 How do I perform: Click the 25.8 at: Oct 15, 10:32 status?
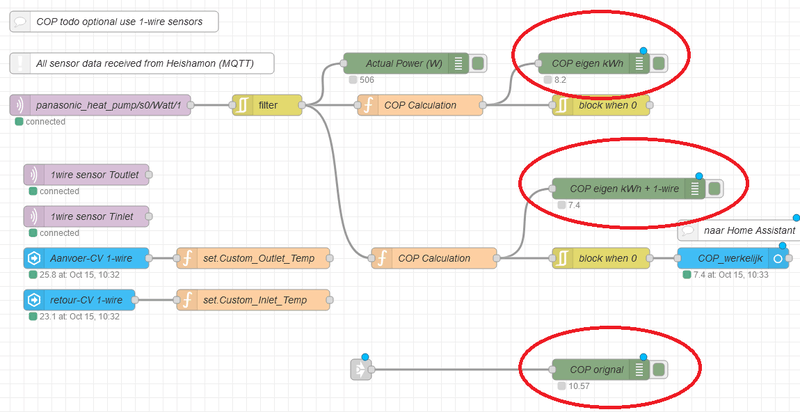point(79,275)
